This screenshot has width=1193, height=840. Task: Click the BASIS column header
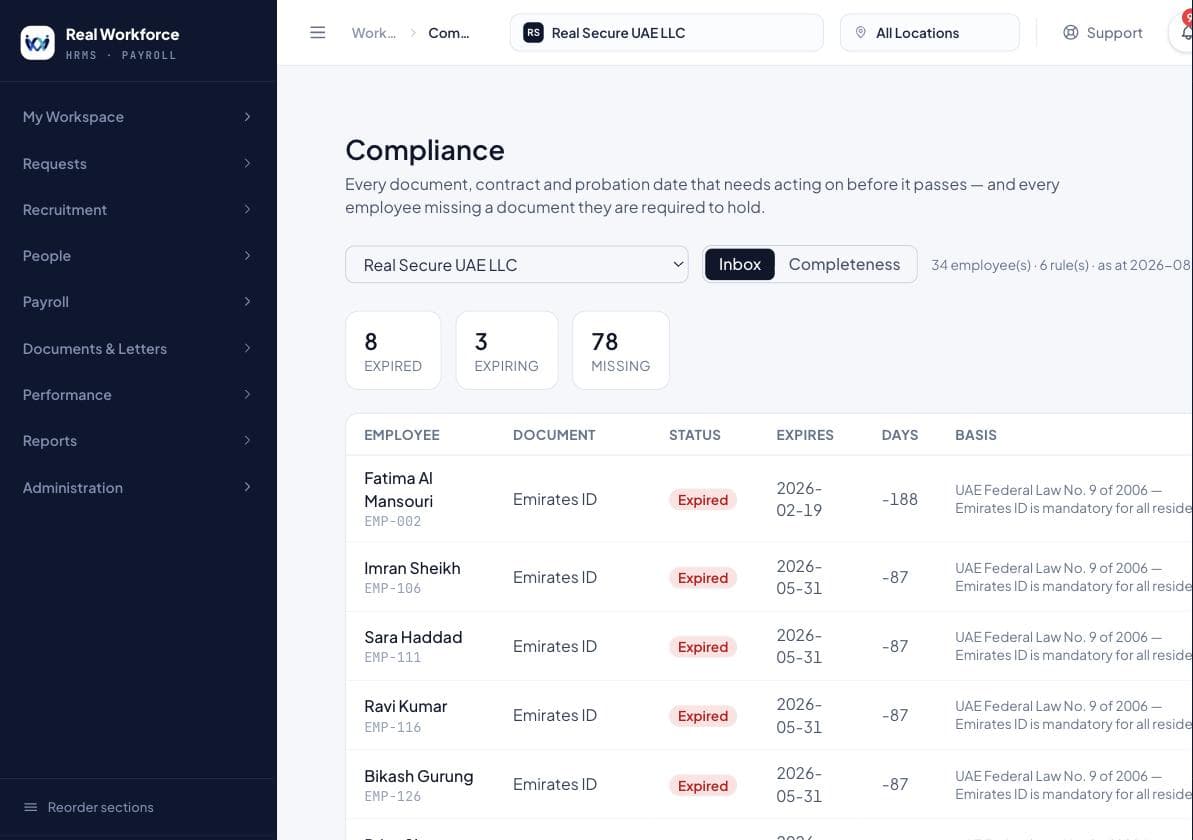tap(975, 435)
